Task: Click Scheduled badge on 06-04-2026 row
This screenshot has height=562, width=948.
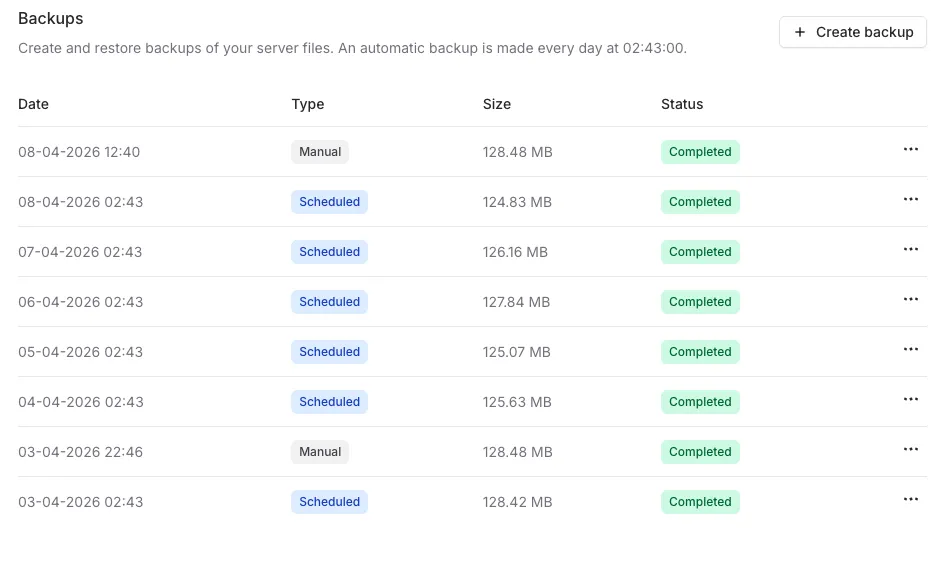Action: click(330, 302)
